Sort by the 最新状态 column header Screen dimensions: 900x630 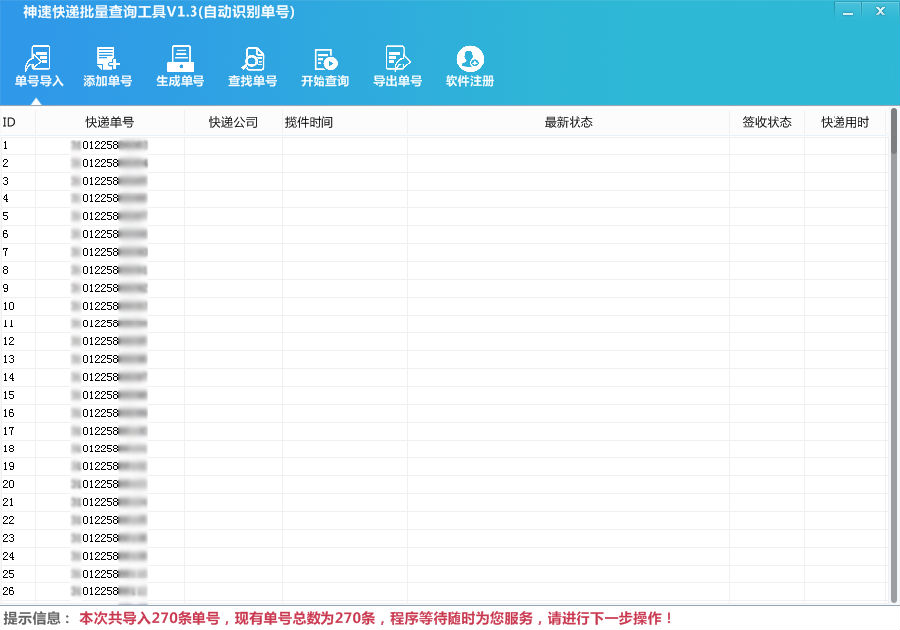click(568, 122)
